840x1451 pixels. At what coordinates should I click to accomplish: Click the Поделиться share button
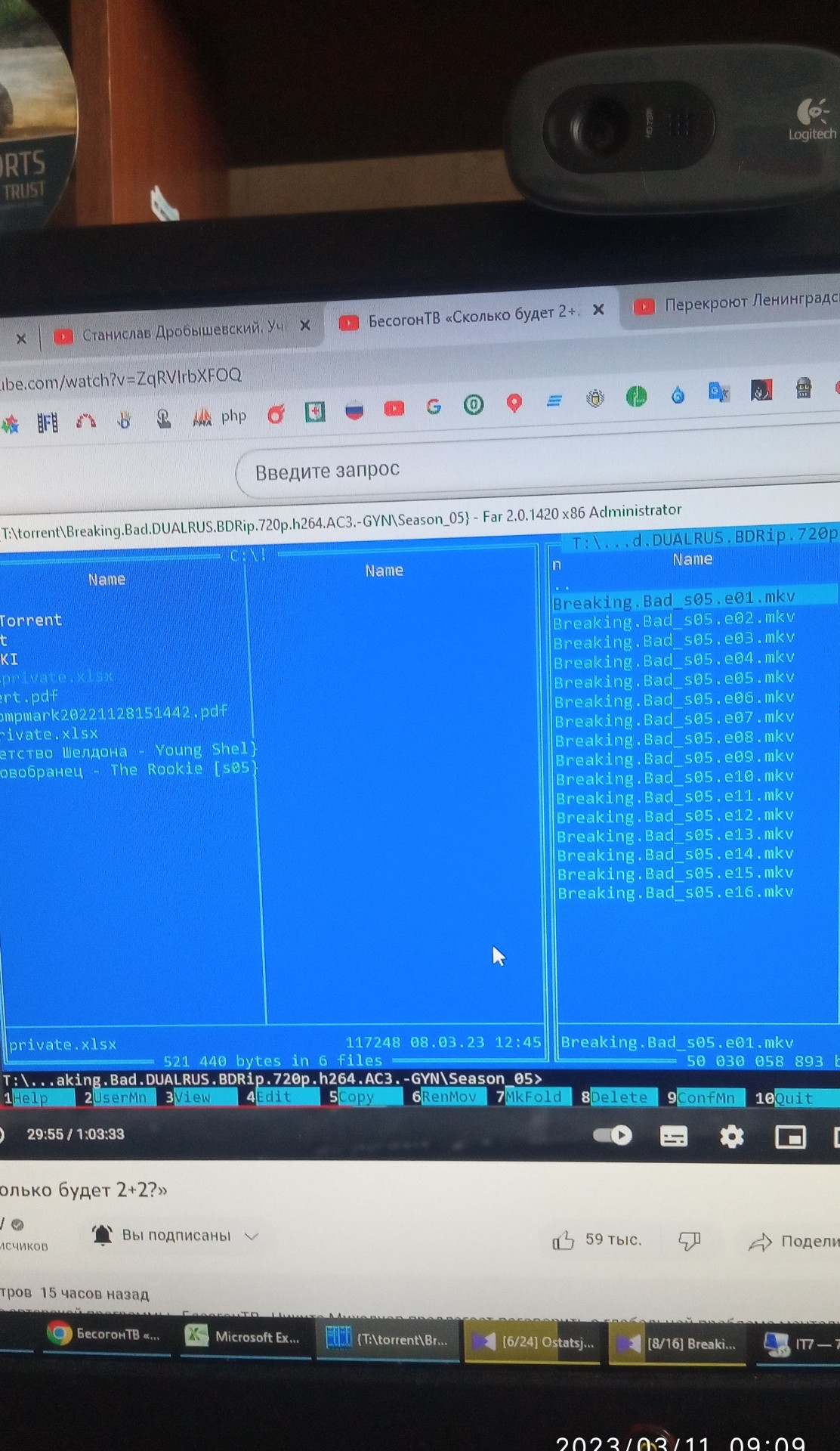794,1241
